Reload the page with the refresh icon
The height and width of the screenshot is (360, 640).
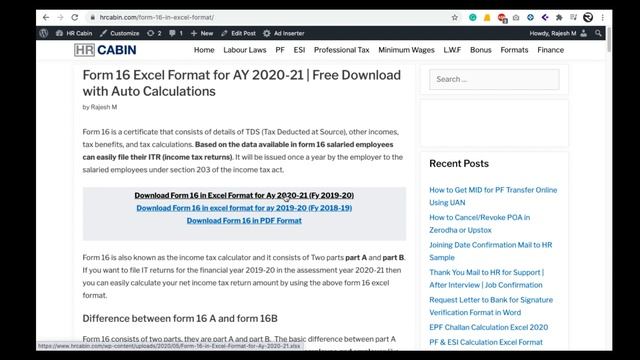coord(75,18)
